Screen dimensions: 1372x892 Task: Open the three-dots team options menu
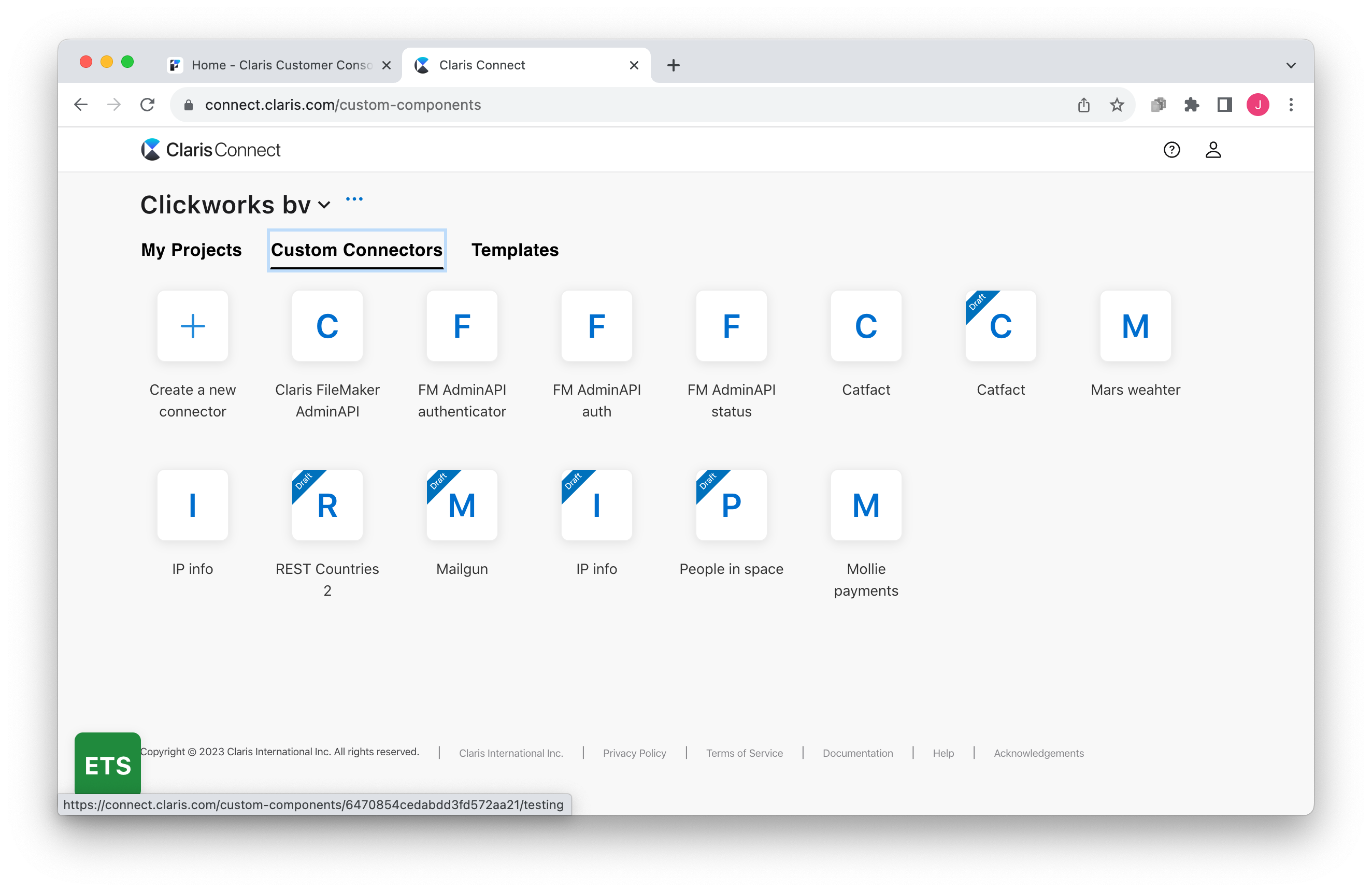tap(354, 199)
